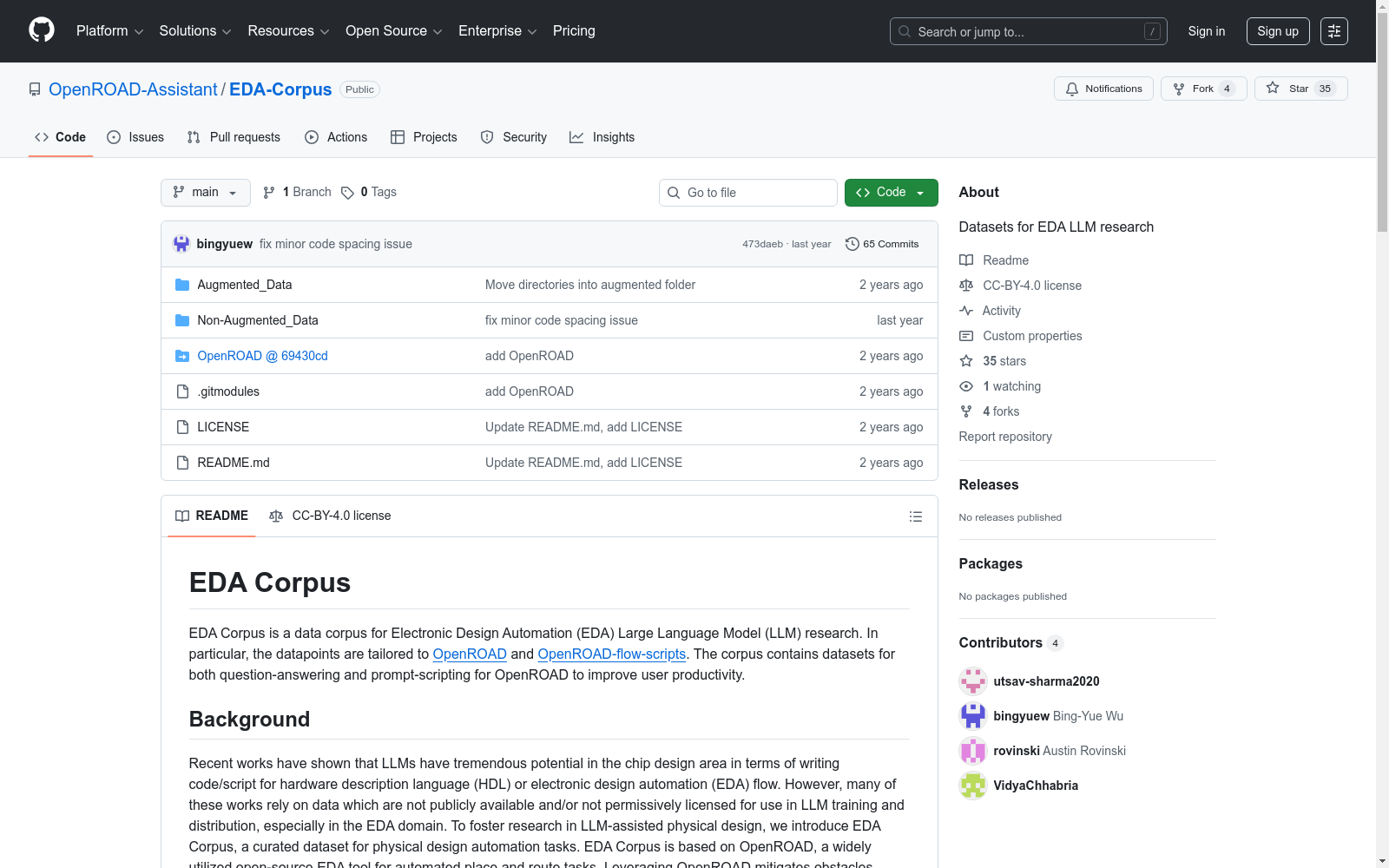1389x868 pixels.
Task: Open the OpenROAD @ 69430cd submodule link
Action: 262,356
